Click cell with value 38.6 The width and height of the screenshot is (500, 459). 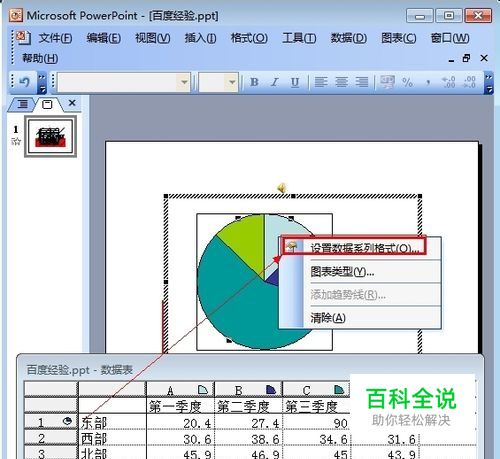(x=248, y=438)
